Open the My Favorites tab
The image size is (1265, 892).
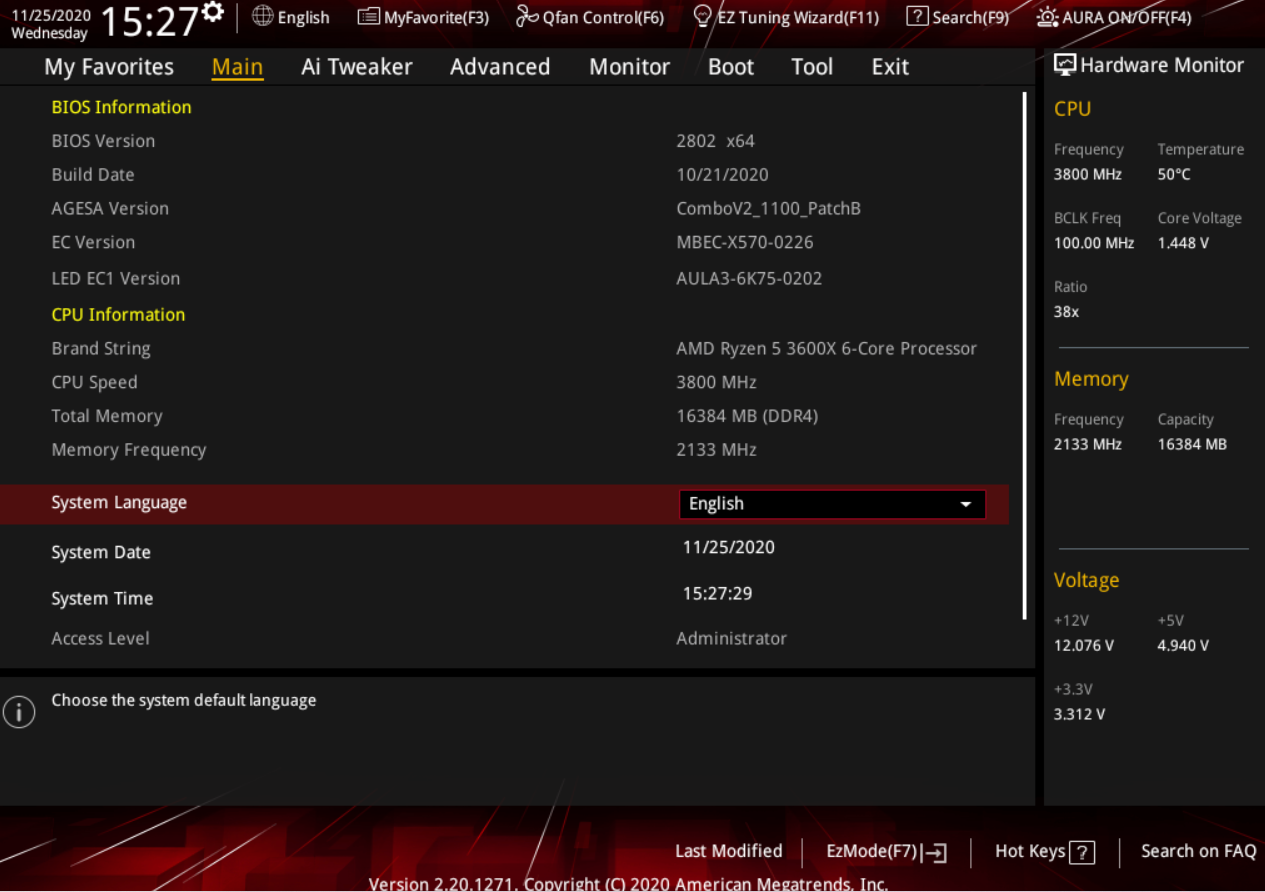point(109,67)
